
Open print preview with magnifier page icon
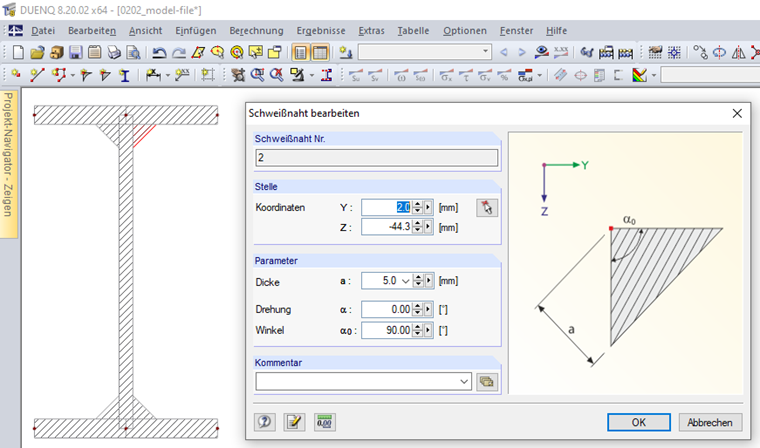tap(133, 52)
